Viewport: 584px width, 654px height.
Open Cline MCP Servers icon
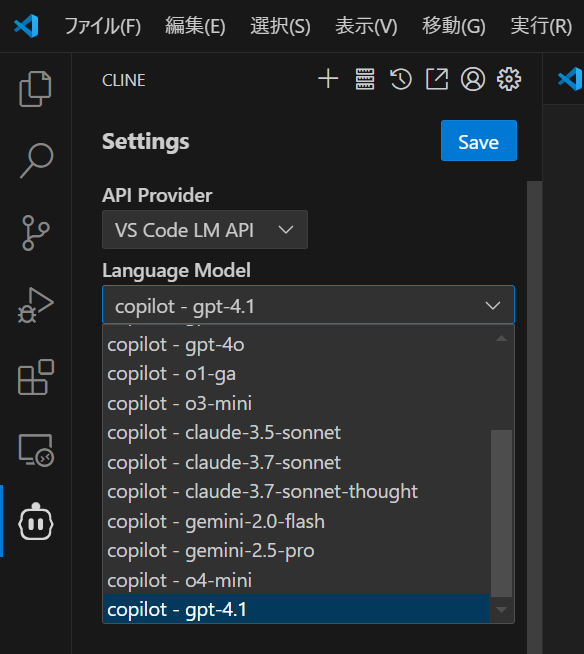coord(365,79)
